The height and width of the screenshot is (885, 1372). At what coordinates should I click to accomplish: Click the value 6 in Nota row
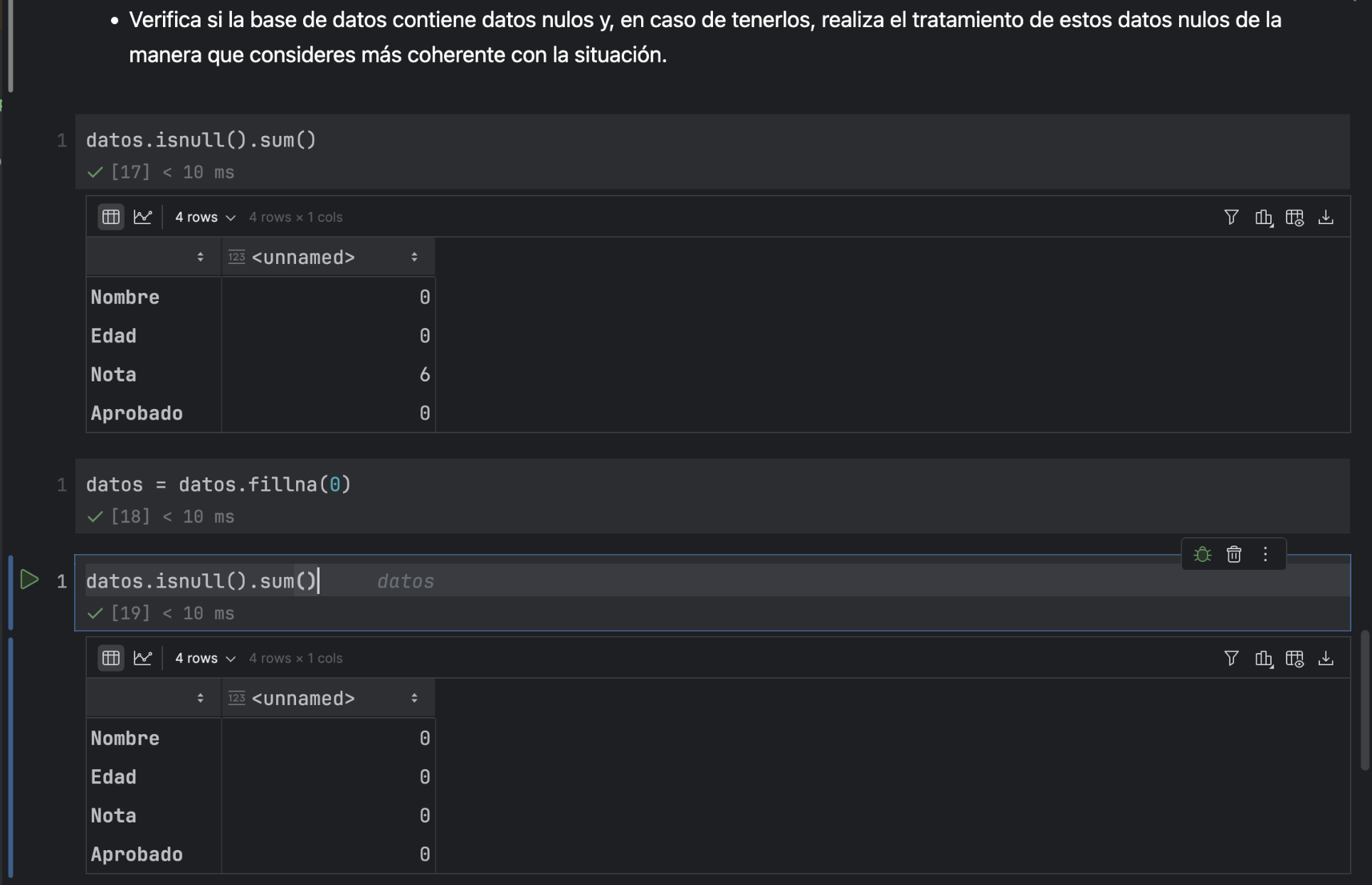(x=425, y=374)
